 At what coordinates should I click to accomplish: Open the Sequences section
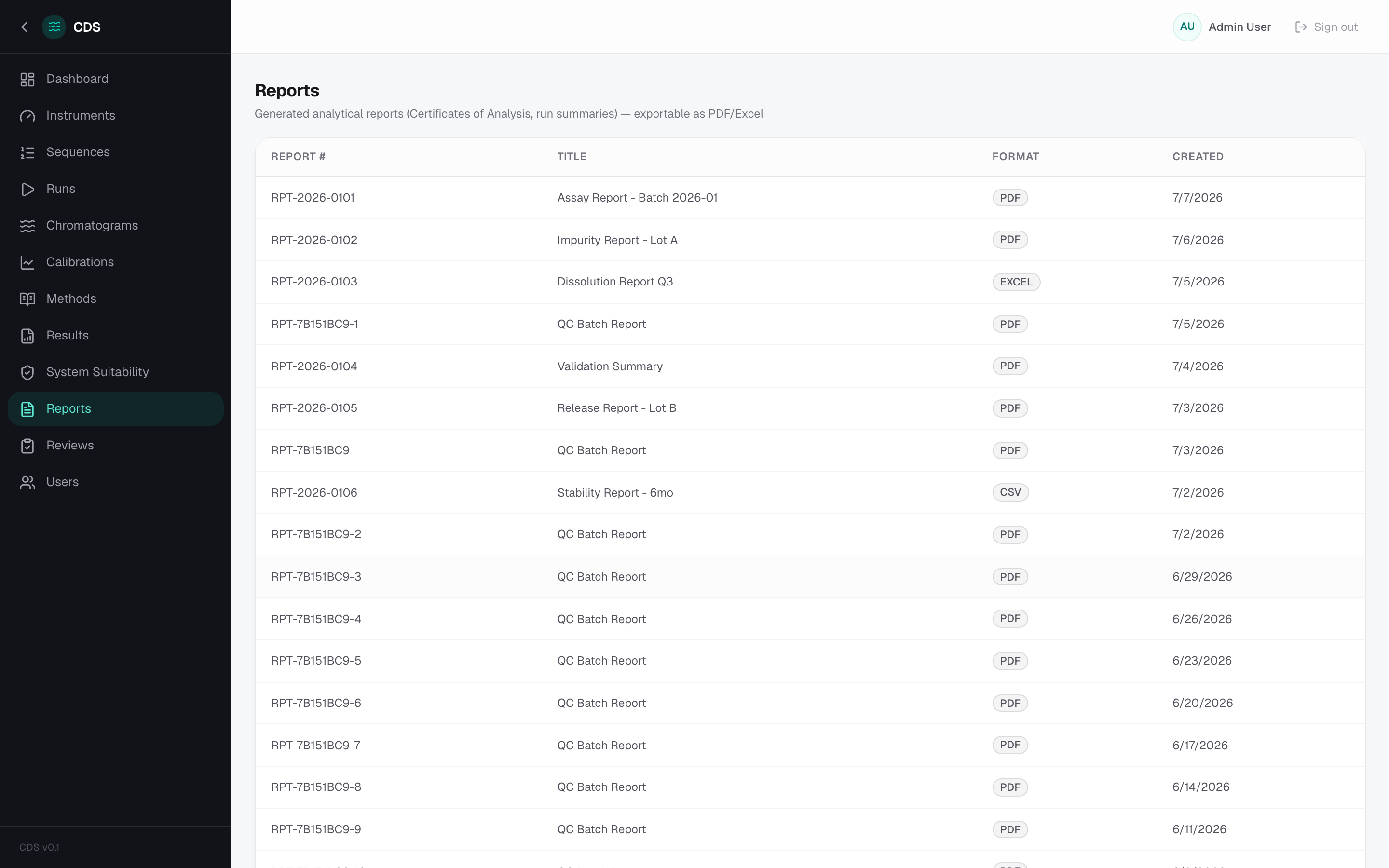point(115,152)
